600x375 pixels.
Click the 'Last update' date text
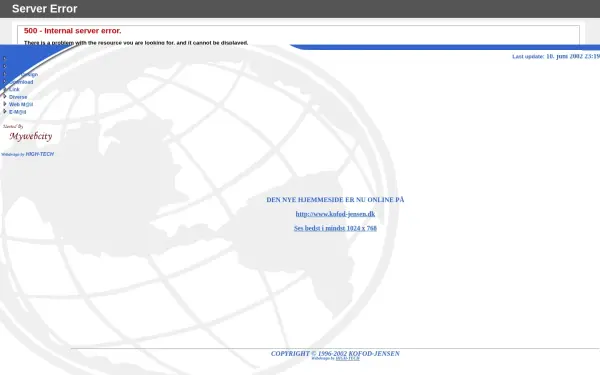pyautogui.click(x=556, y=56)
